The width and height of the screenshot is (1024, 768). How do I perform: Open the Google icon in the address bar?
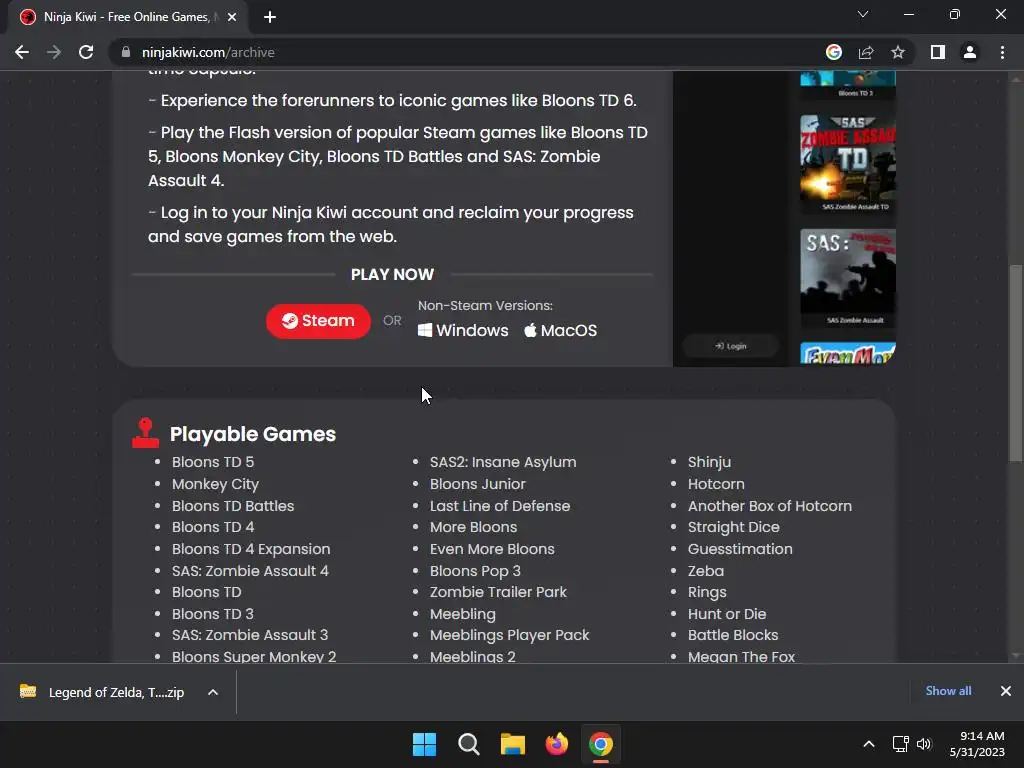tap(833, 52)
